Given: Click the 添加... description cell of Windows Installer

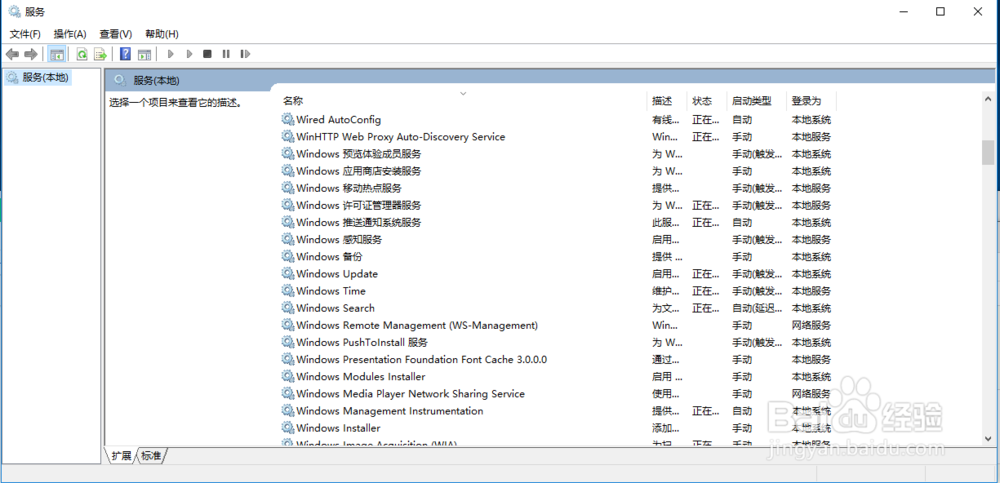Looking at the screenshot, I should click(665, 428).
